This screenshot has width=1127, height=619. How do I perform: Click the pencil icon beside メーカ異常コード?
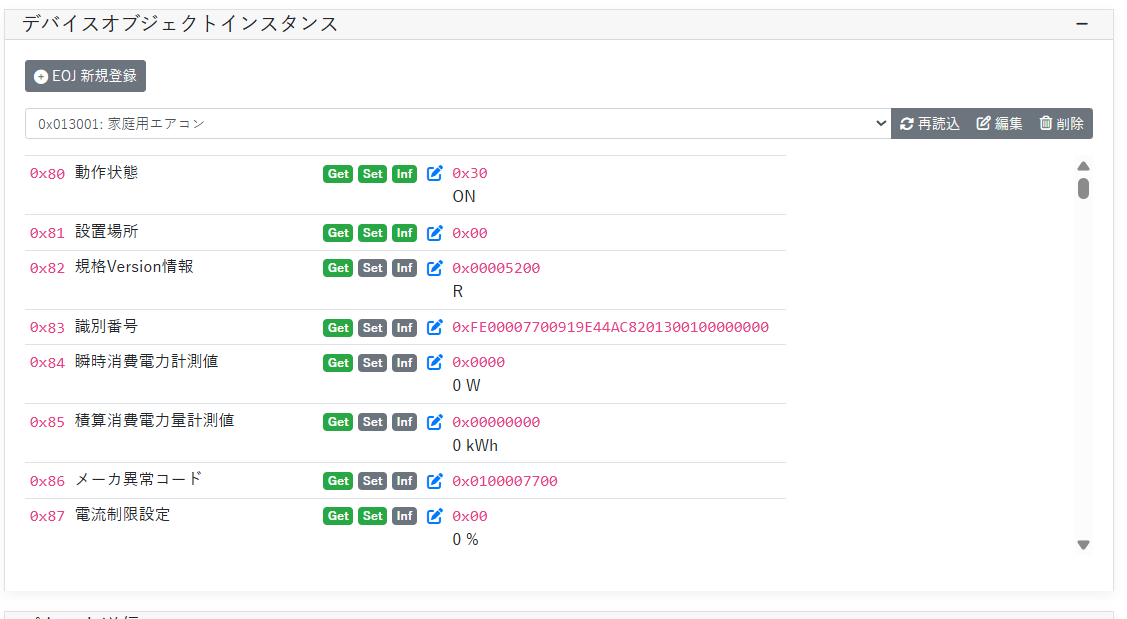coord(434,480)
